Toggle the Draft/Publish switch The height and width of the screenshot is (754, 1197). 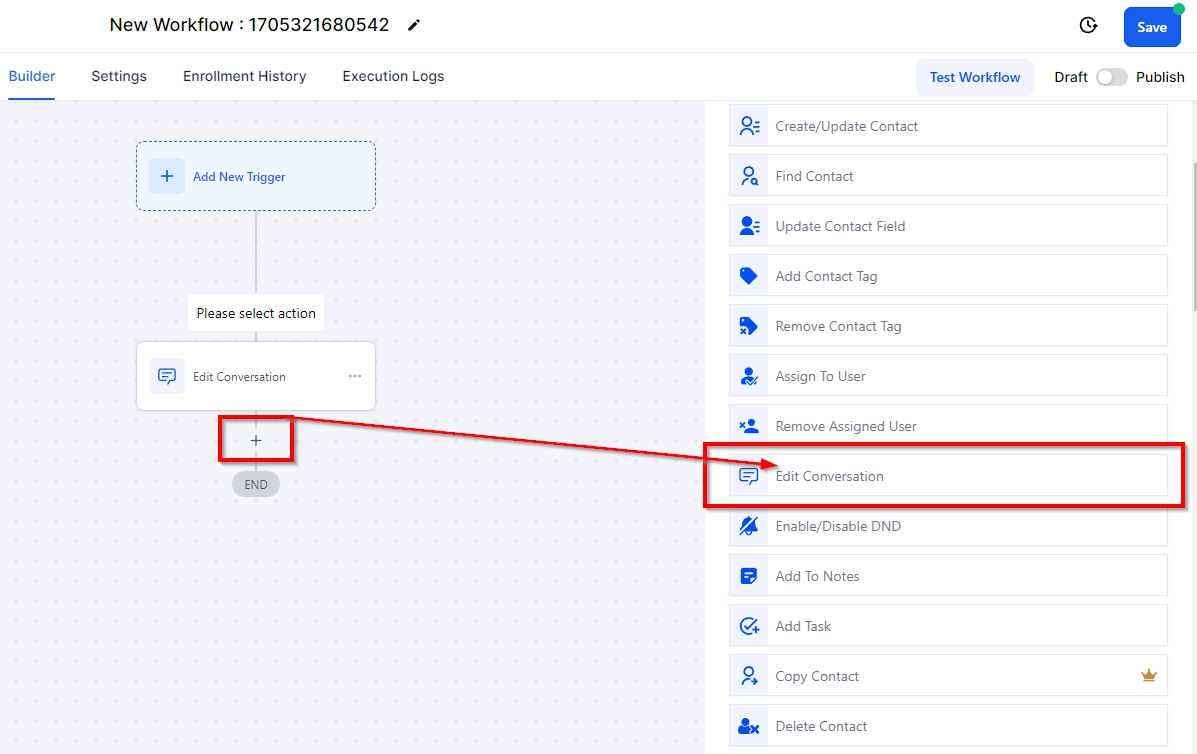click(1111, 77)
